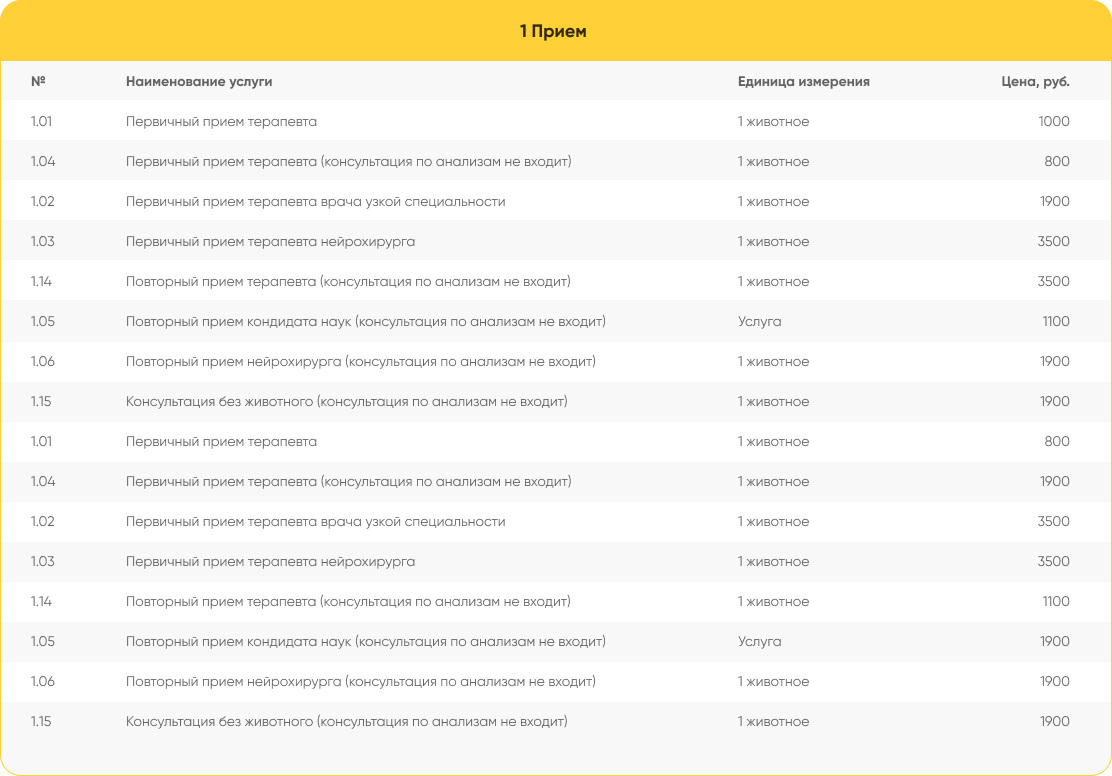Select last 'Повторный прием нейрохирурга' row

(x=556, y=682)
